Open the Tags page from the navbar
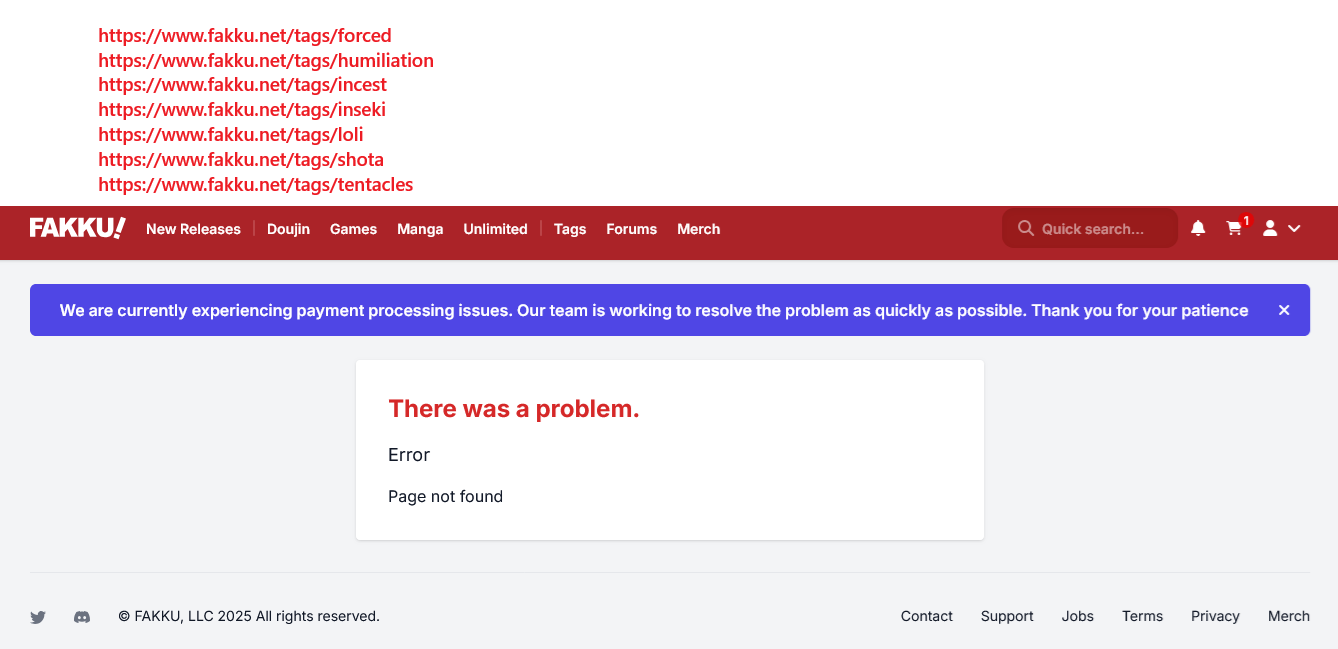The width and height of the screenshot is (1338, 649). 570,229
